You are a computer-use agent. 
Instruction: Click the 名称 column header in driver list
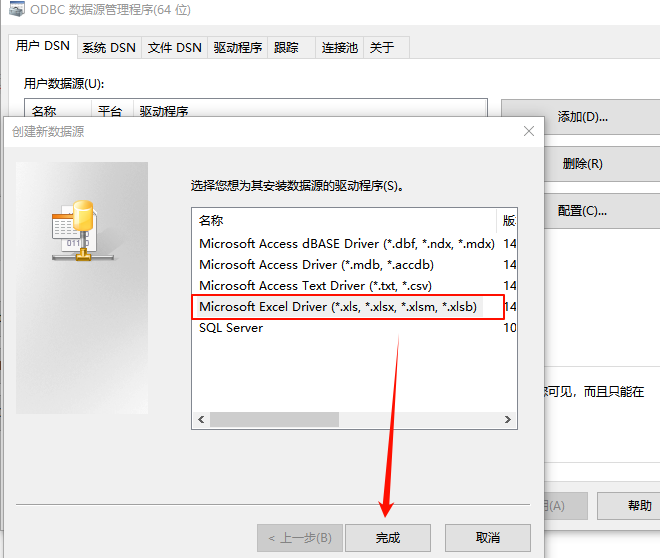click(x=344, y=221)
